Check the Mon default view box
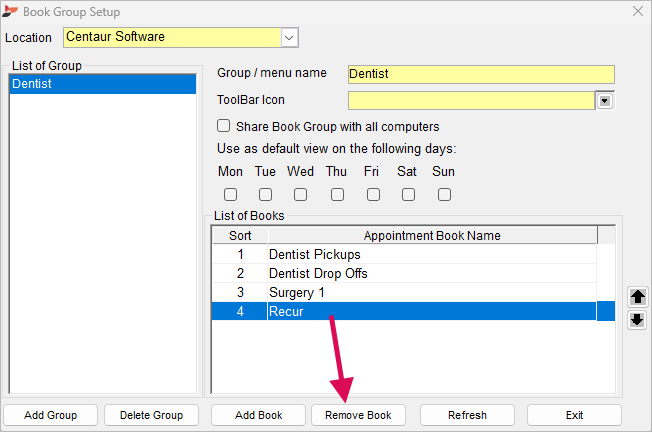Screen dimensions: 652x432 (x=230, y=195)
